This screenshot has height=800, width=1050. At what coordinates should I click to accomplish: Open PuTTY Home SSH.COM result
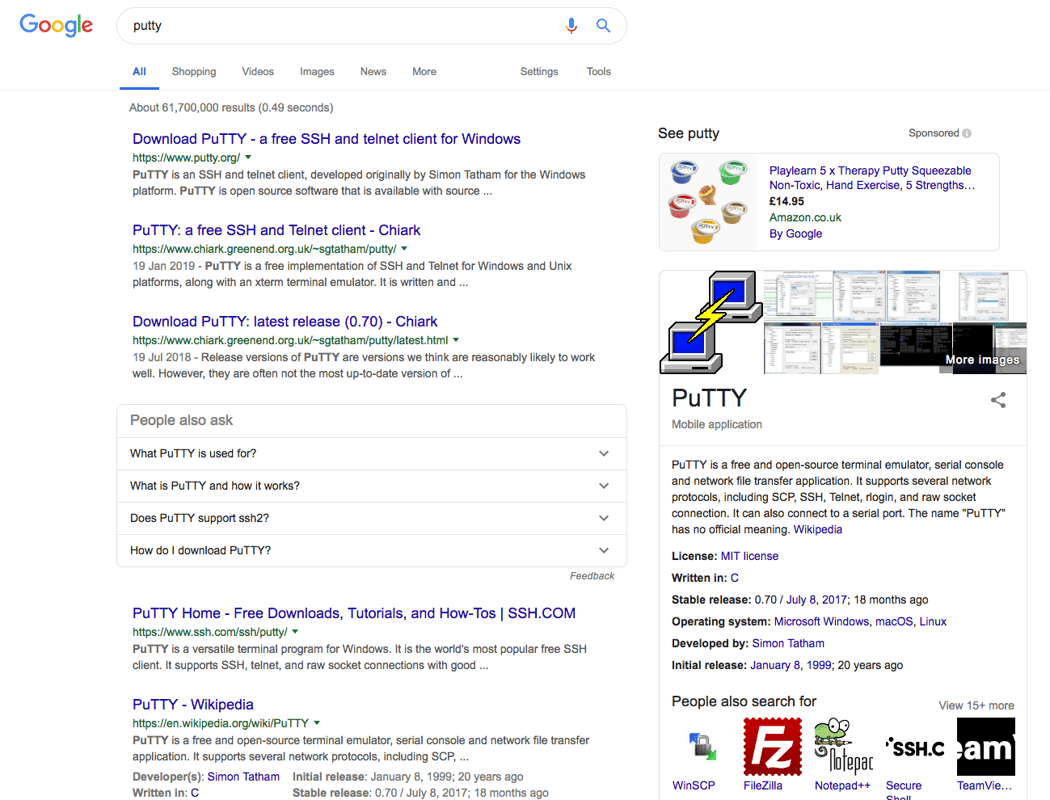354,613
